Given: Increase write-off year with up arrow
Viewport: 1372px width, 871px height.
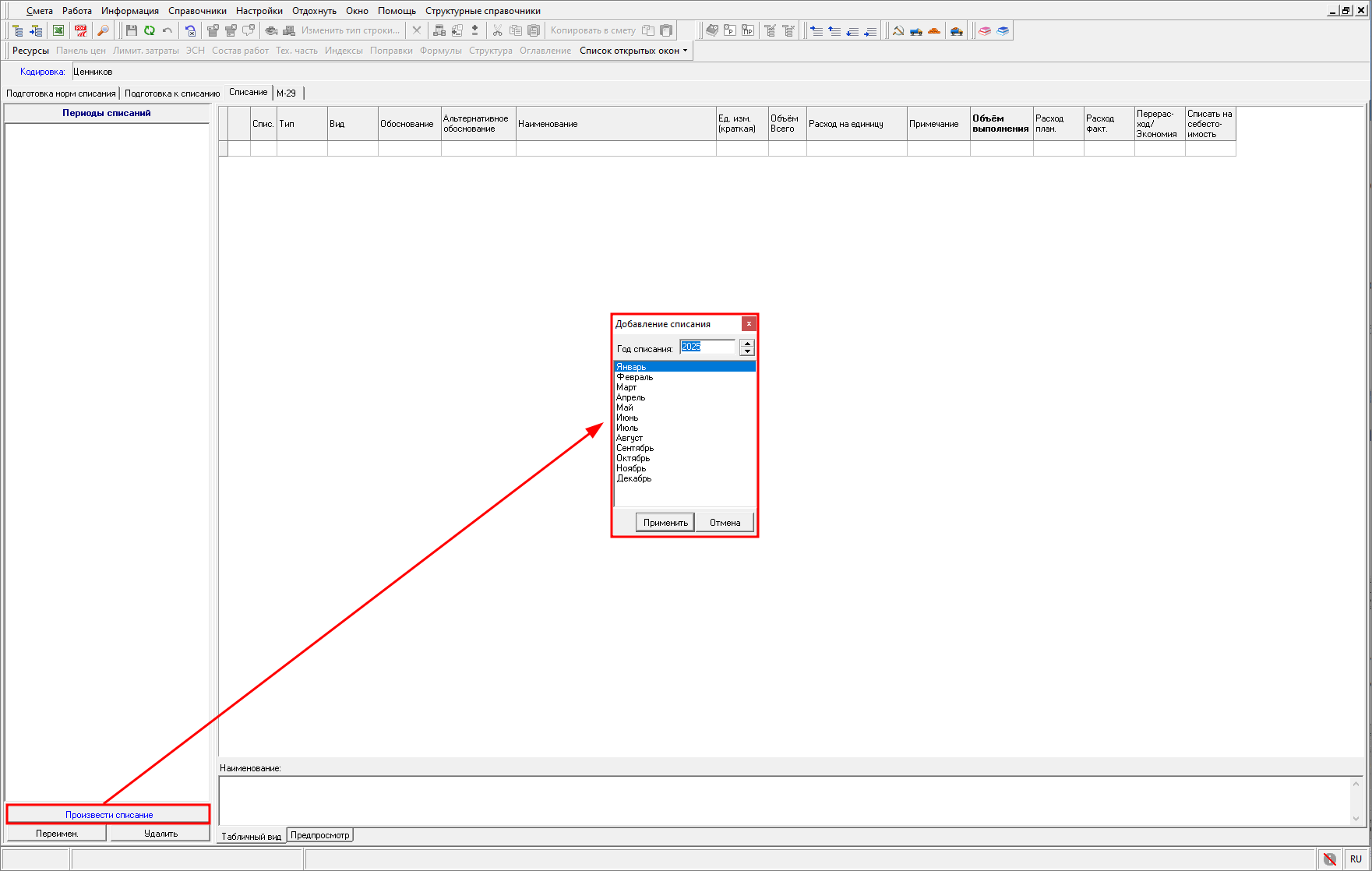Looking at the screenshot, I should pos(747,343).
